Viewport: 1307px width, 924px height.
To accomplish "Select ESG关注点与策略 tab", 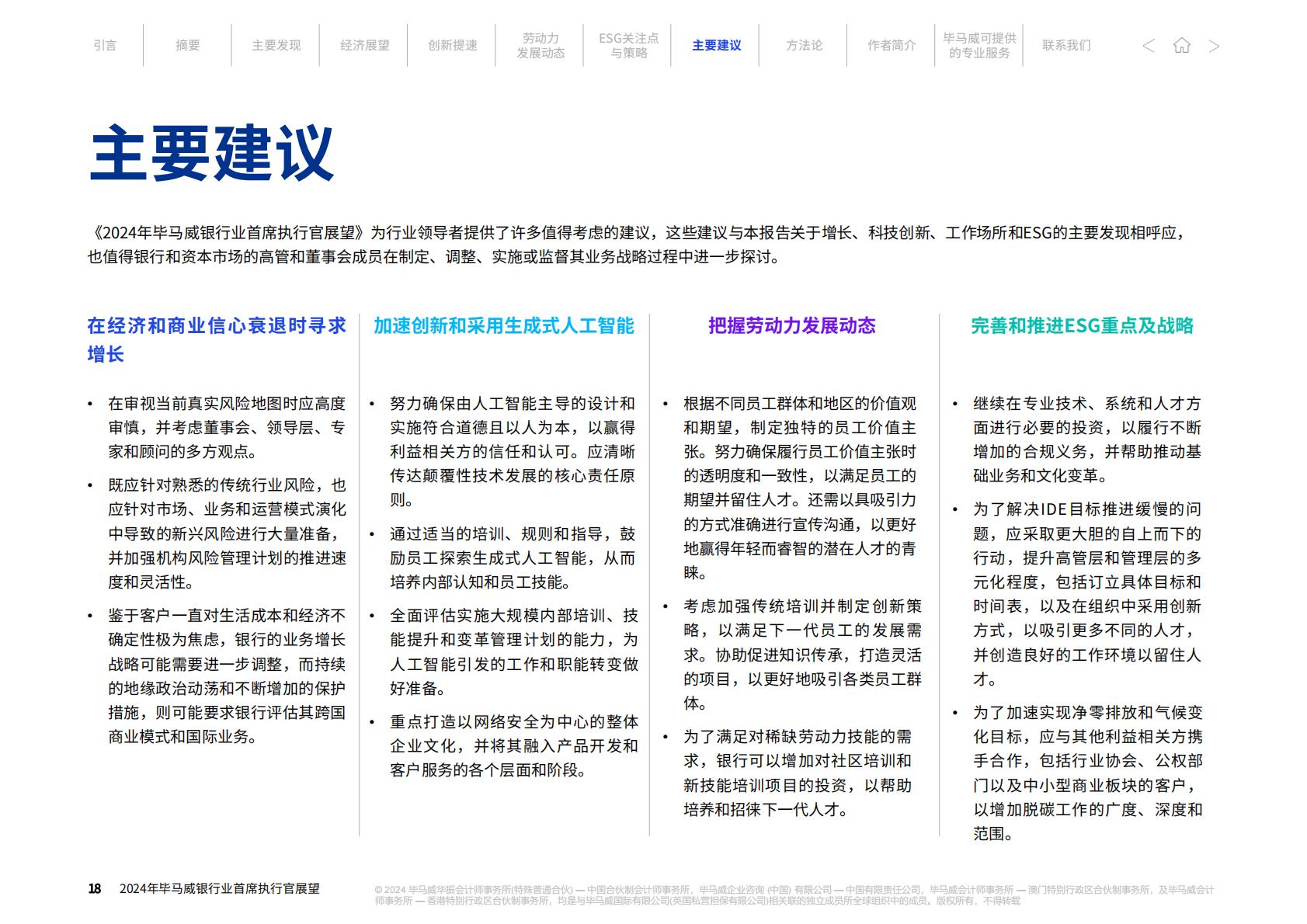I will (628, 45).
